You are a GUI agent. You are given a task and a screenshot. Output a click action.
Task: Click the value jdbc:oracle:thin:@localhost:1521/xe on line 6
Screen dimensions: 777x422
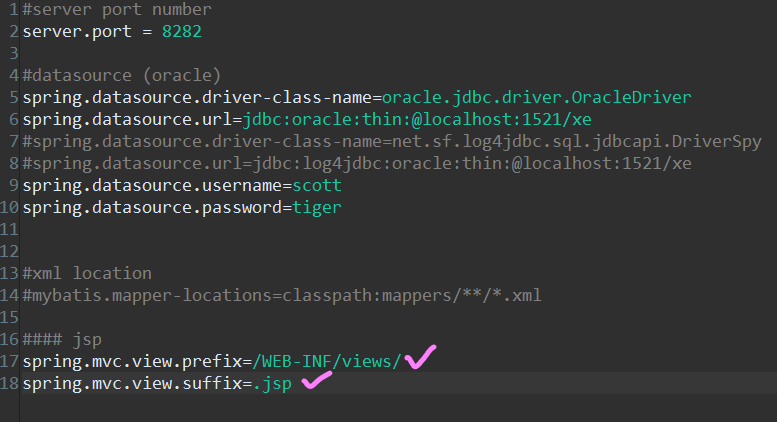tap(417, 119)
